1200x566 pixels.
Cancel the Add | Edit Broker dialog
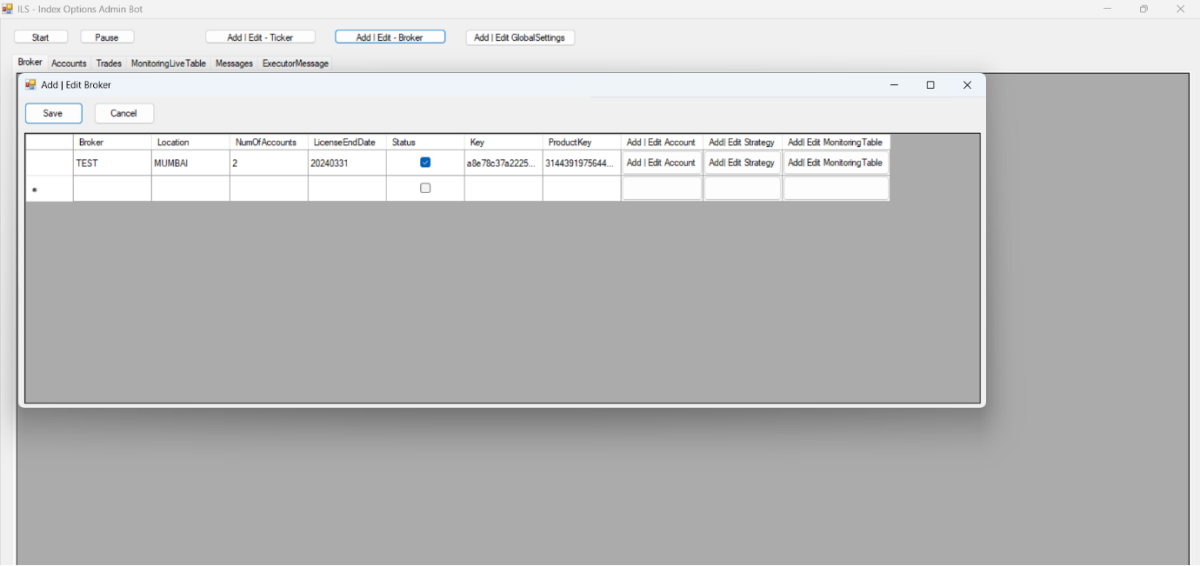(124, 113)
